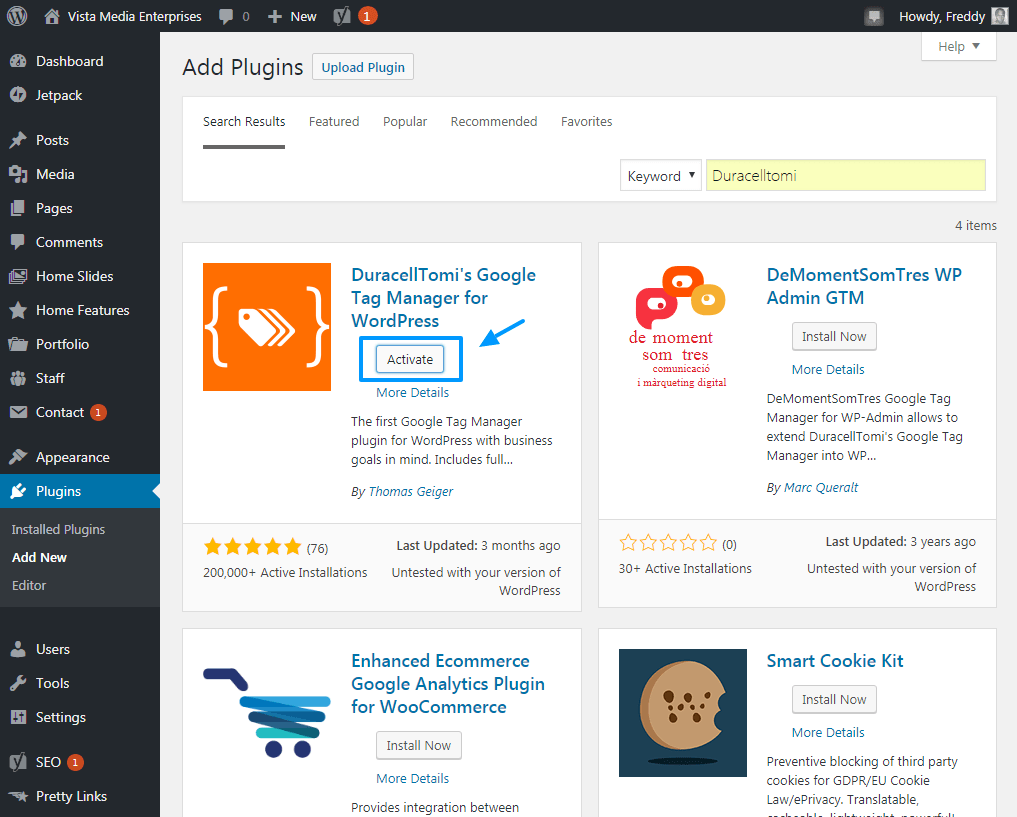
Task: Click Howdy, Freddy account menu
Action: pos(942,16)
